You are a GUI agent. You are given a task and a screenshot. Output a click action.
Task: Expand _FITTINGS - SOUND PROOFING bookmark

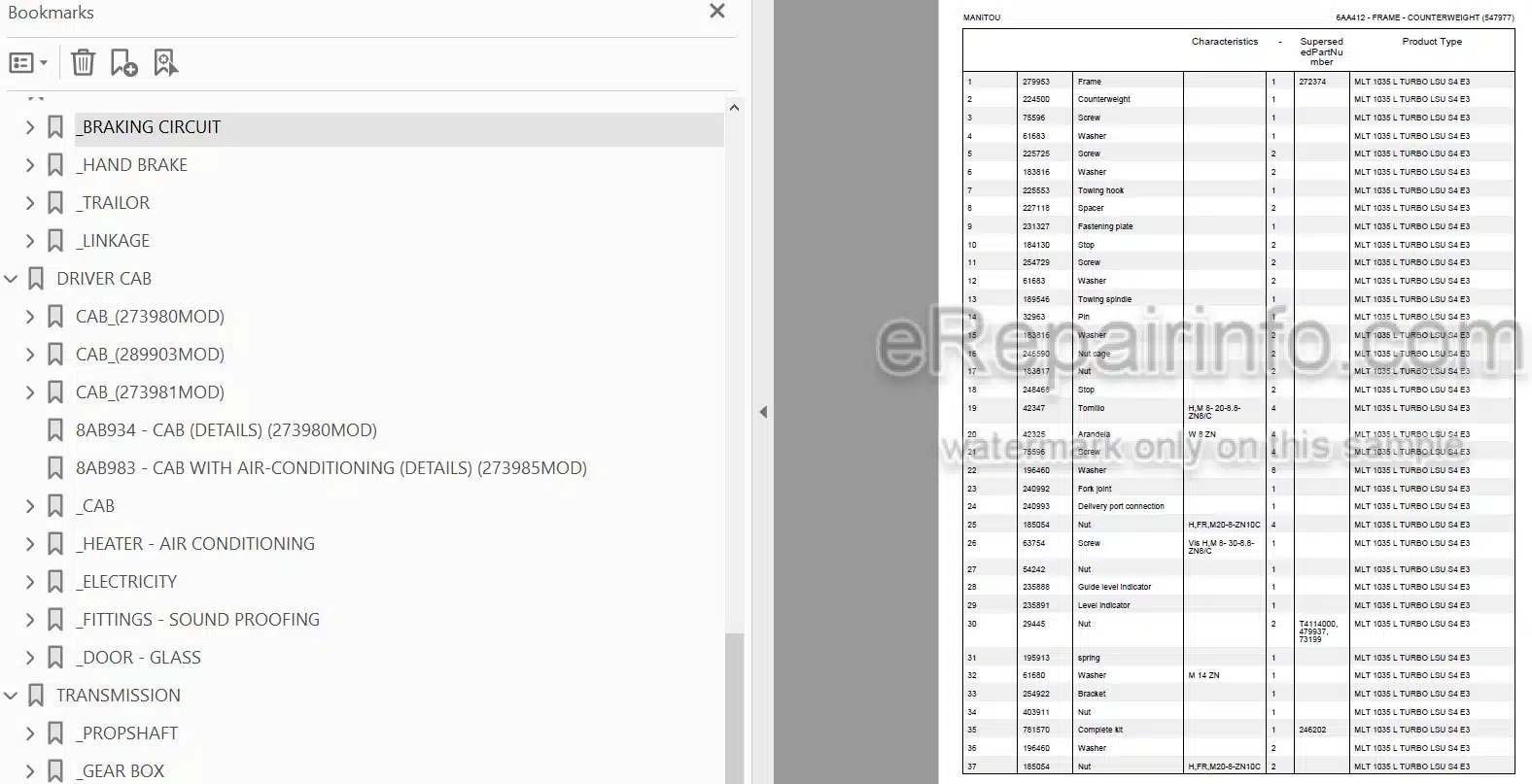(29, 620)
